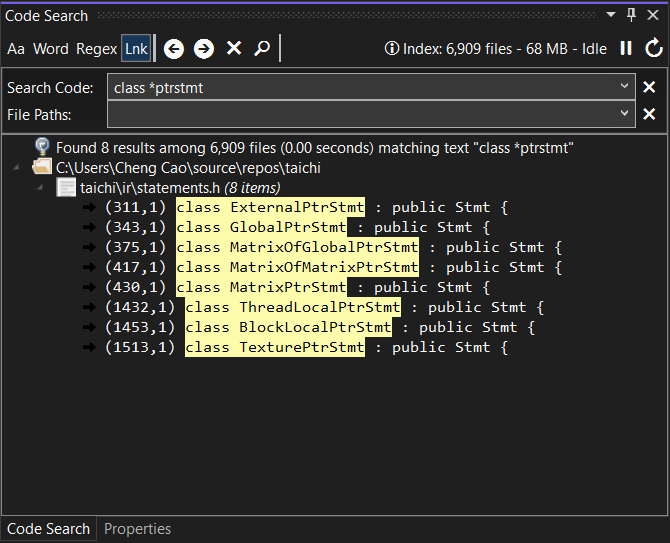Go to next search result arrow
670x543 pixels.
coord(203,49)
